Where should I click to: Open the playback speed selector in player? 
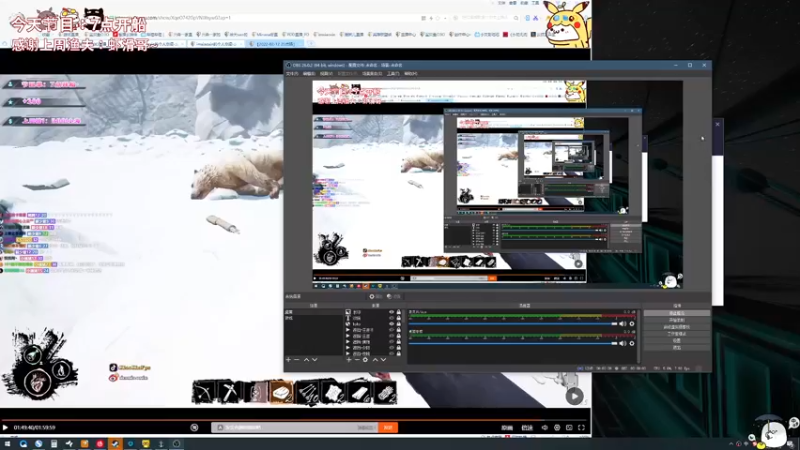527,428
